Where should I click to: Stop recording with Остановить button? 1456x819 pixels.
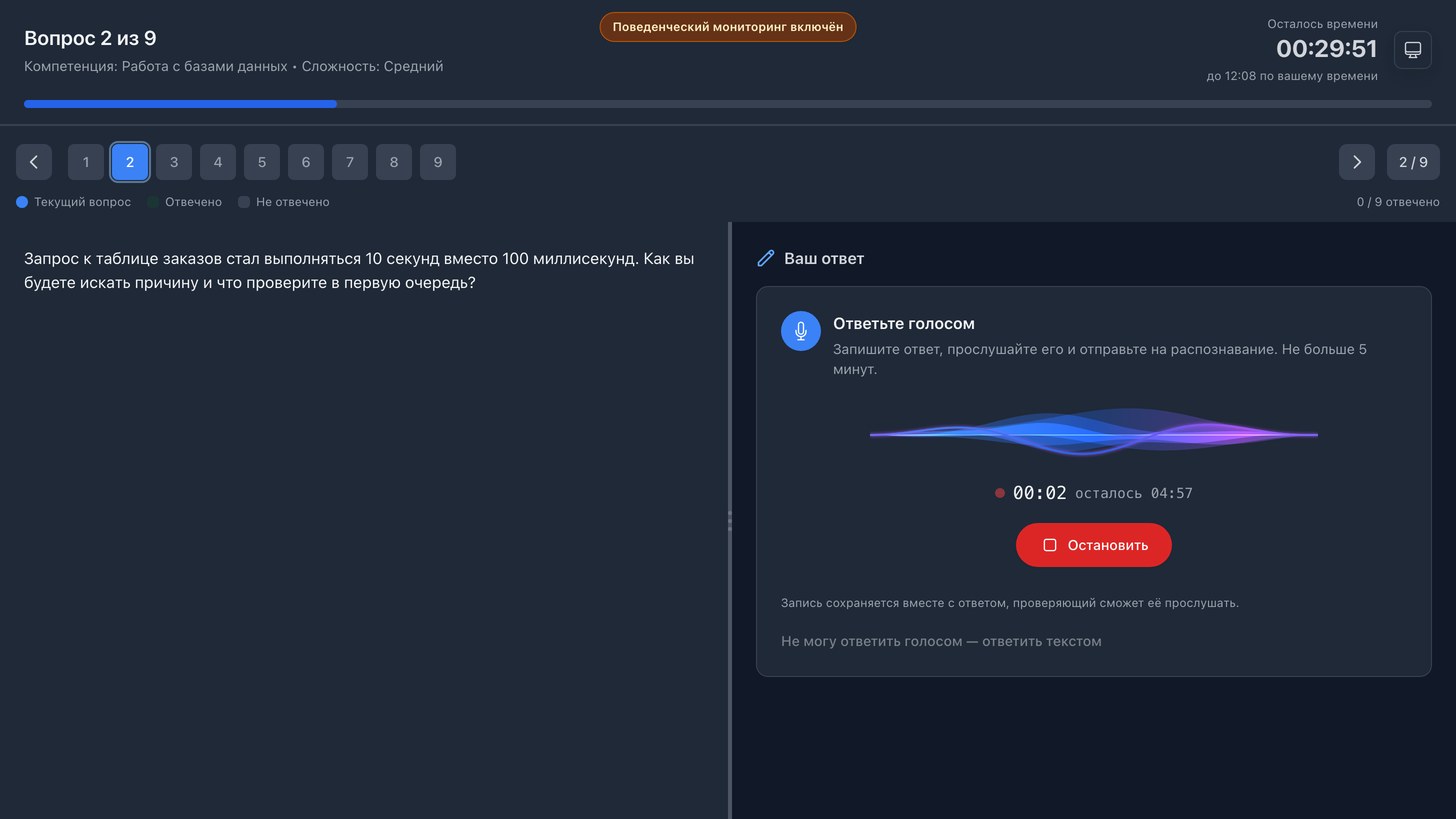tap(1094, 545)
